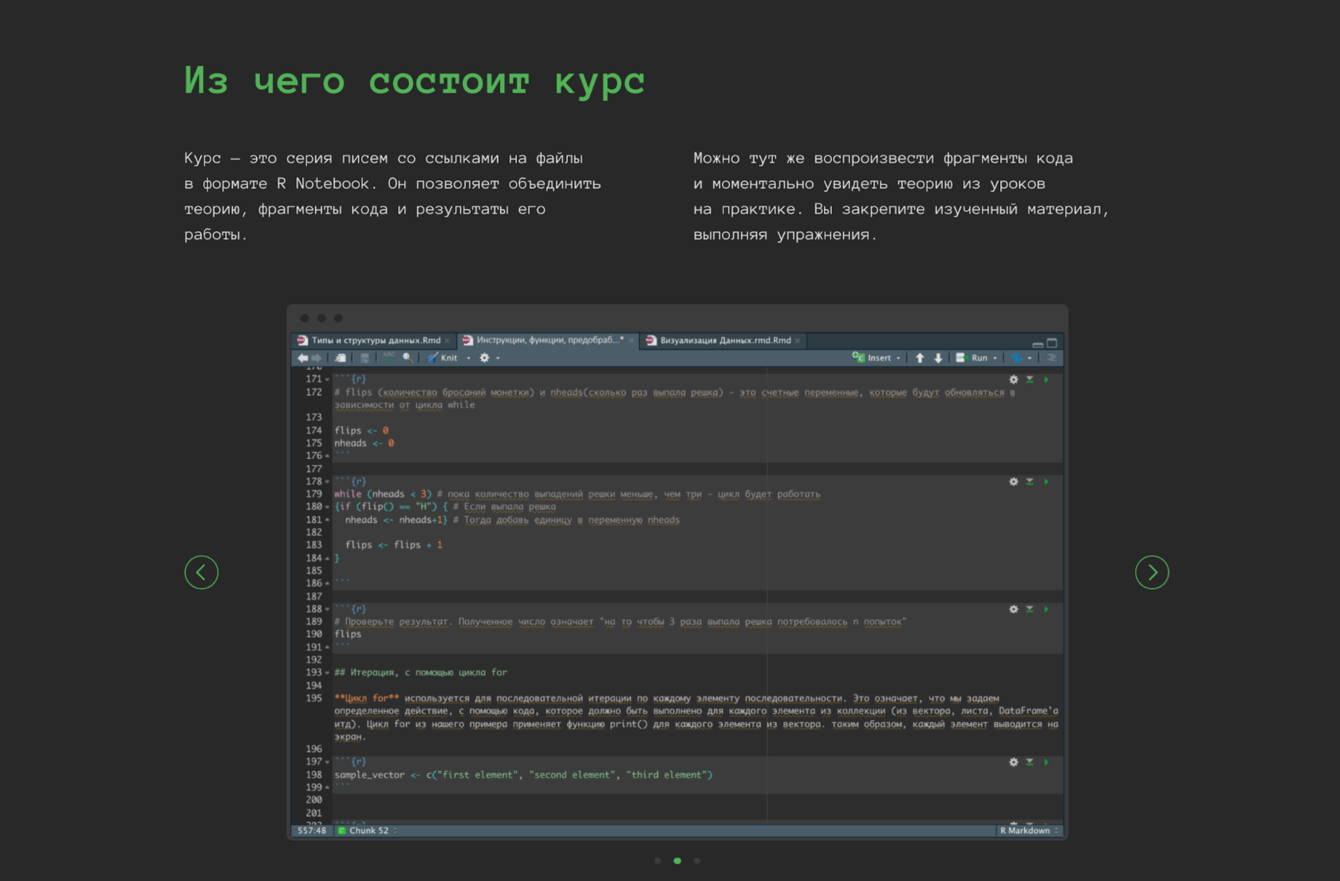Go to next chunk with down arrow

click(x=938, y=358)
